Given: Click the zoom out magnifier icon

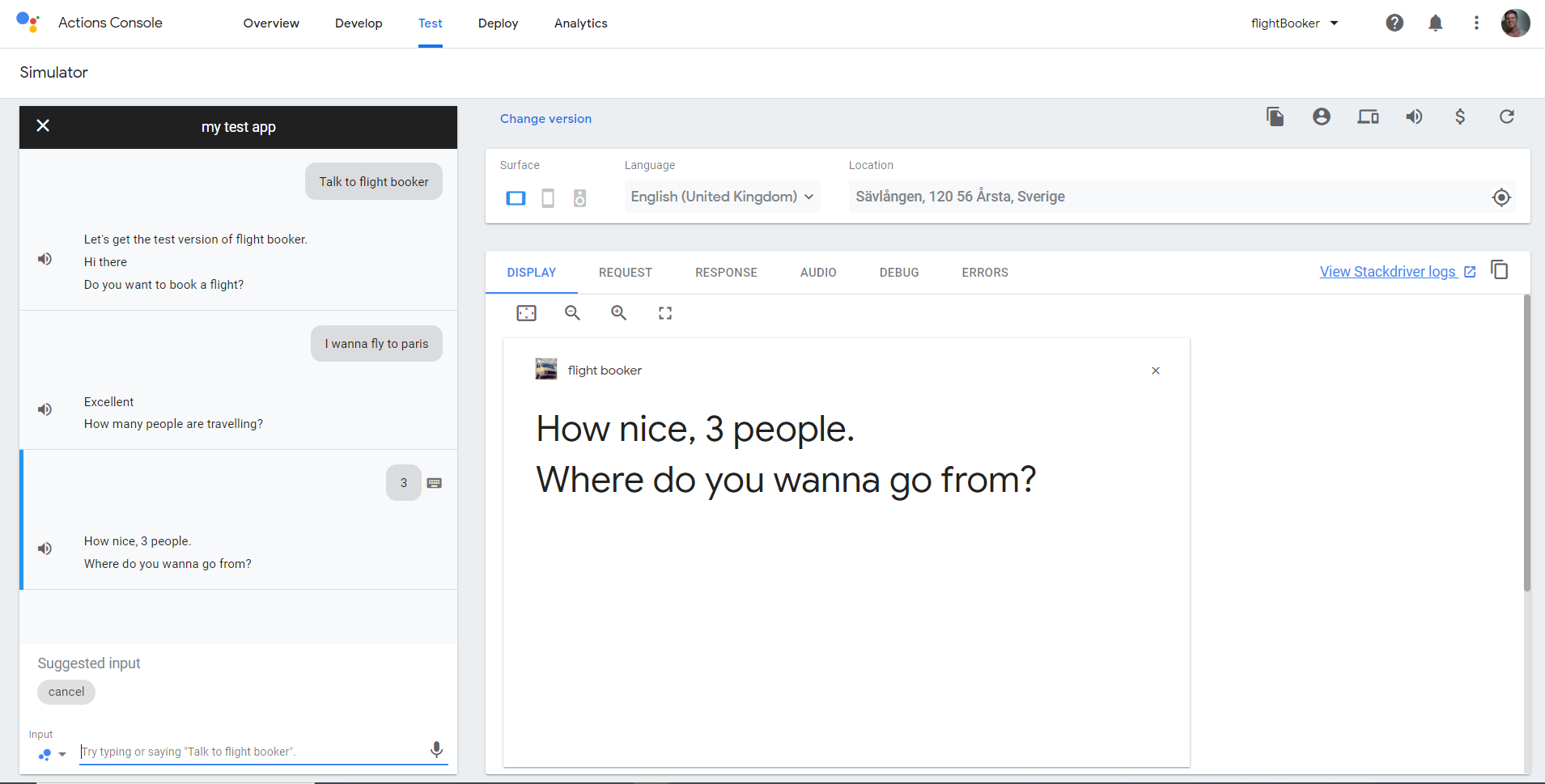Looking at the screenshot, I should click(x=572, y=313).
